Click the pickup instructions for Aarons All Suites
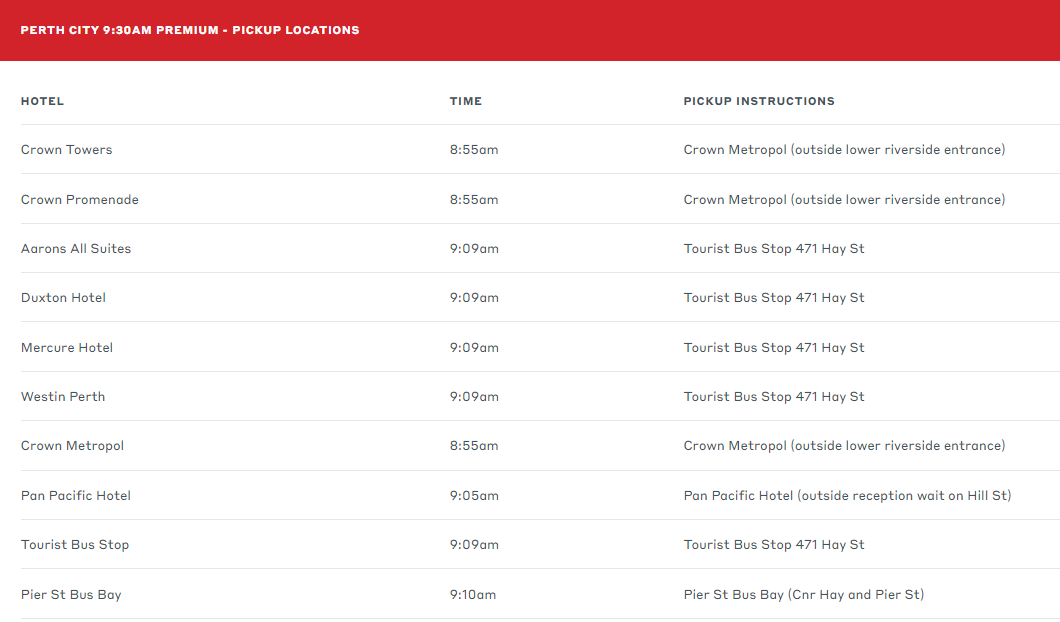 [774, 248]
